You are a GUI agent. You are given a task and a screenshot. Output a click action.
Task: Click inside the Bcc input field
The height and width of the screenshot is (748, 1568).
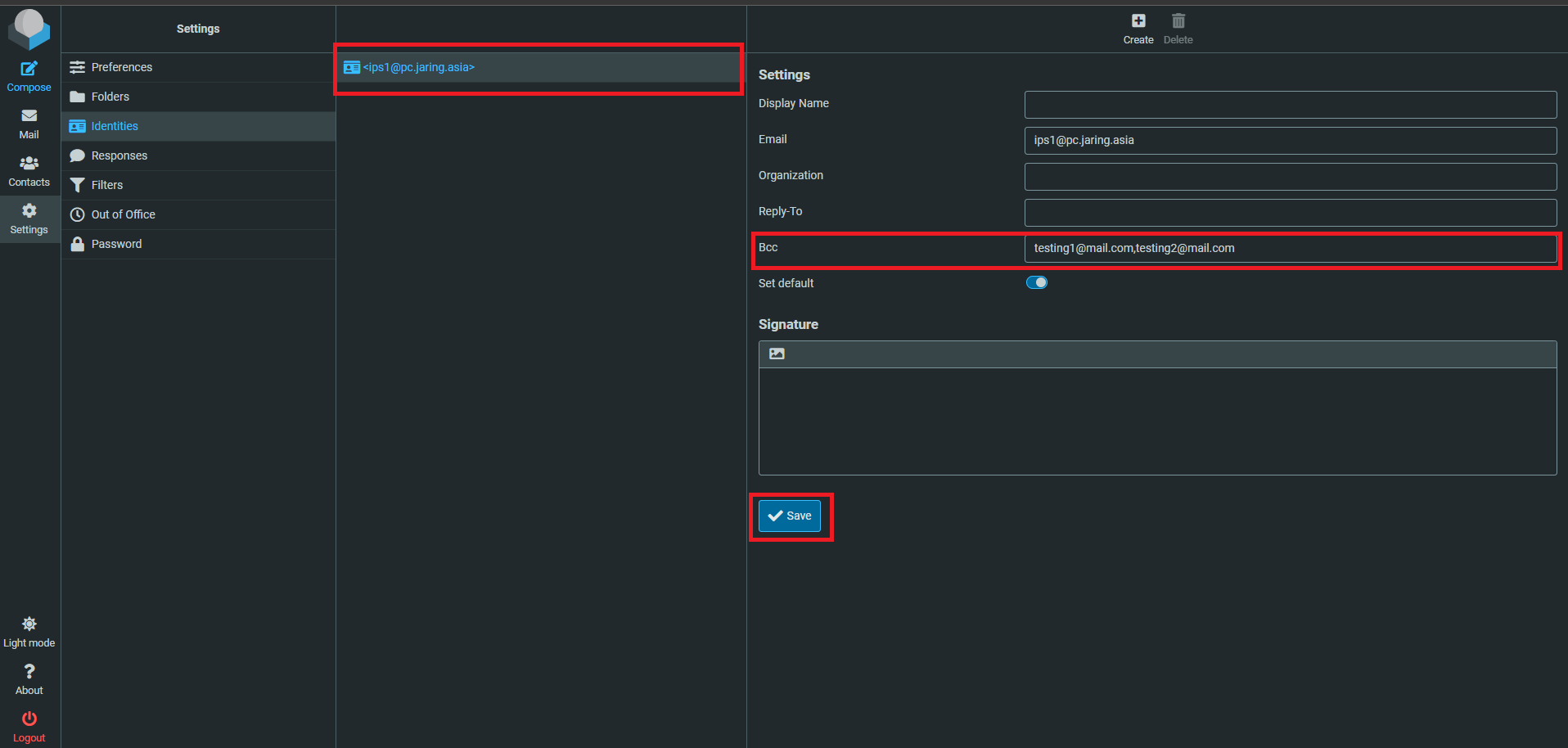click(x=1290, y=249)
